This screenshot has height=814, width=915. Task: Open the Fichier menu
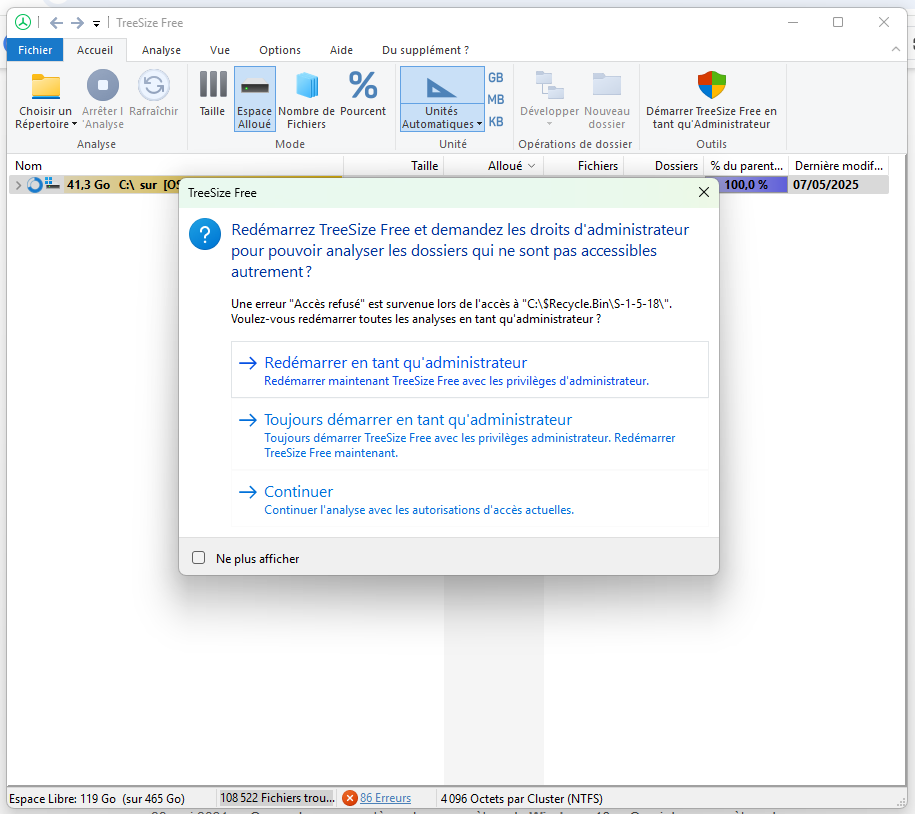[x=35, y=50]
